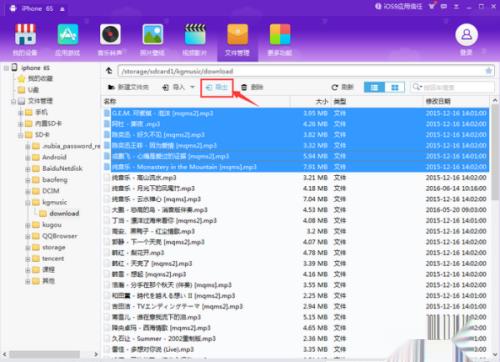
Task: Switch to the 应用游戏 apps tab
Action: pos(68,39)
